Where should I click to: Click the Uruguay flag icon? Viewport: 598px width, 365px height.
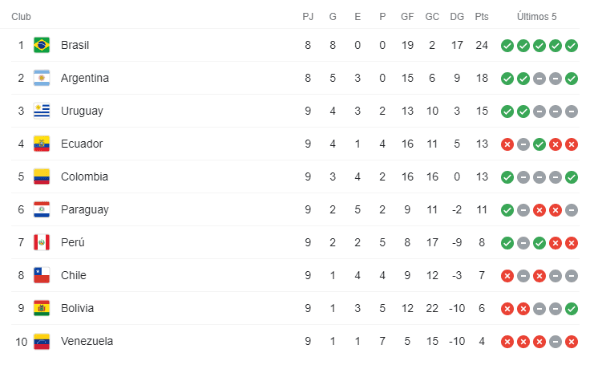click(x=42, y=111)
